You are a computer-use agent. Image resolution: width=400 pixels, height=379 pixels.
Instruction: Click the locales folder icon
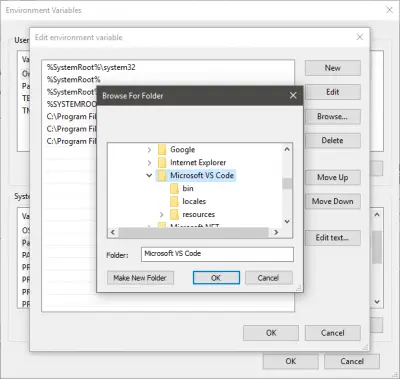pos(174,201)
